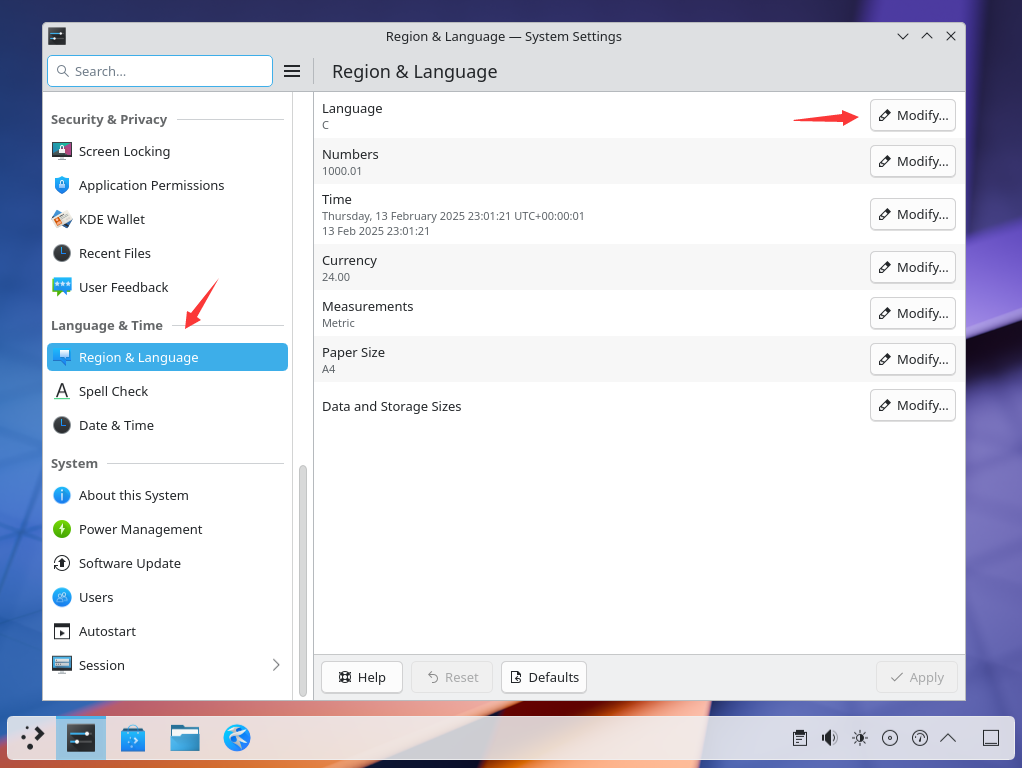Click the 1000.01 value under Numbers
Viewport: 1022px width, 768px height.
pos(342,171)
